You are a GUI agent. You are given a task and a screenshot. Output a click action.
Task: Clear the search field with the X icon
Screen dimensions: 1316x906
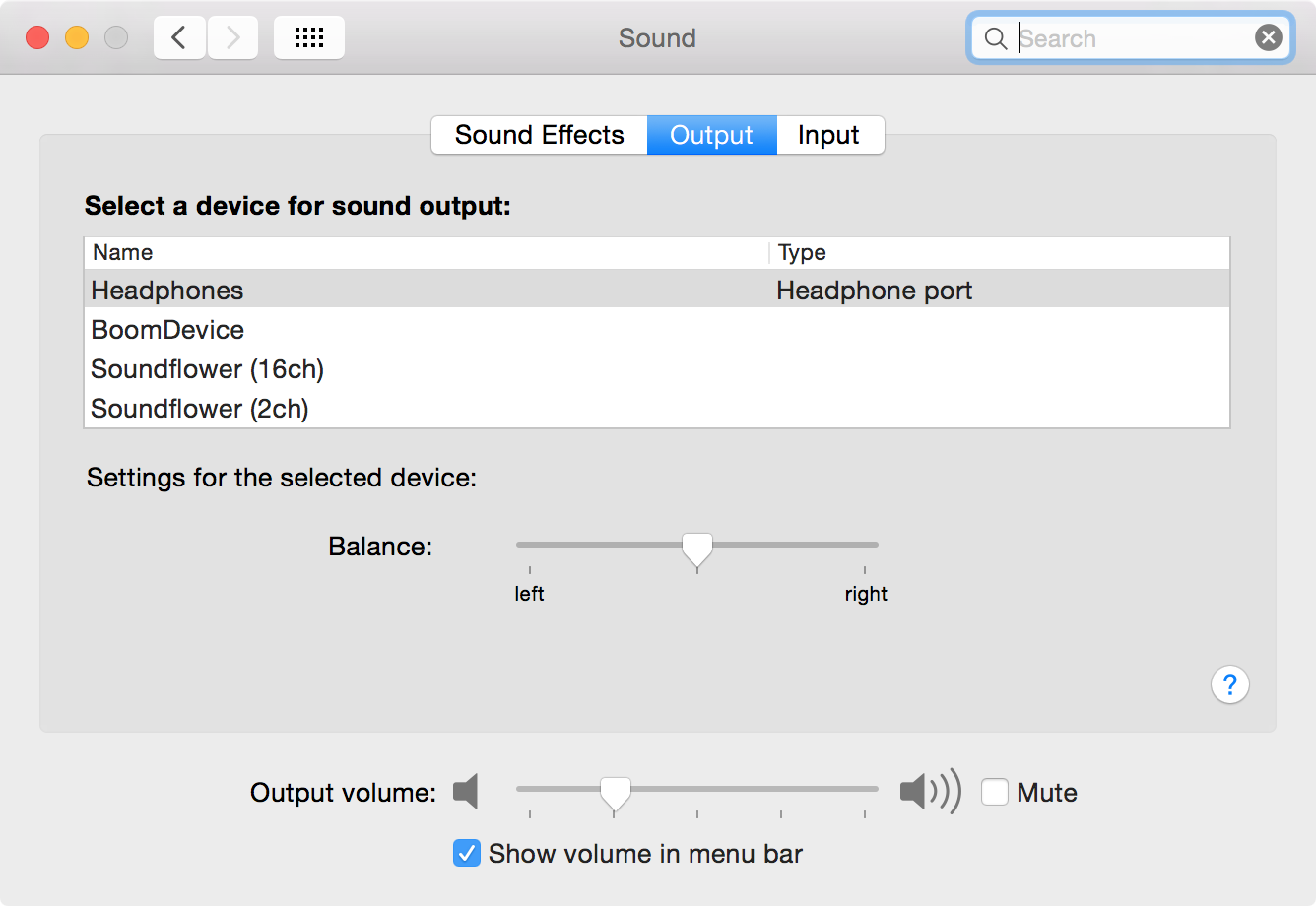click(1268, 36)
